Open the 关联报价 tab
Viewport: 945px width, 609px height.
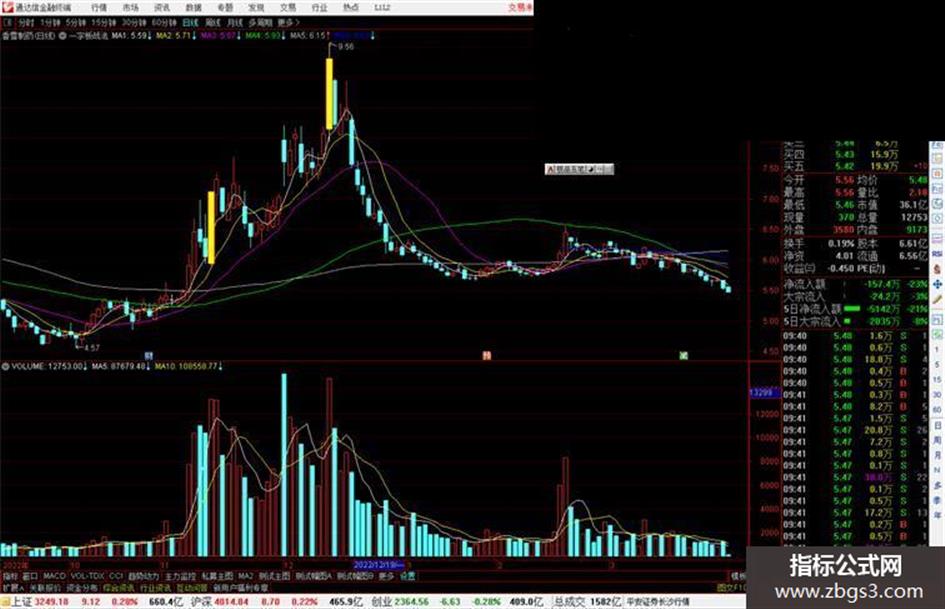click(45, 587)
